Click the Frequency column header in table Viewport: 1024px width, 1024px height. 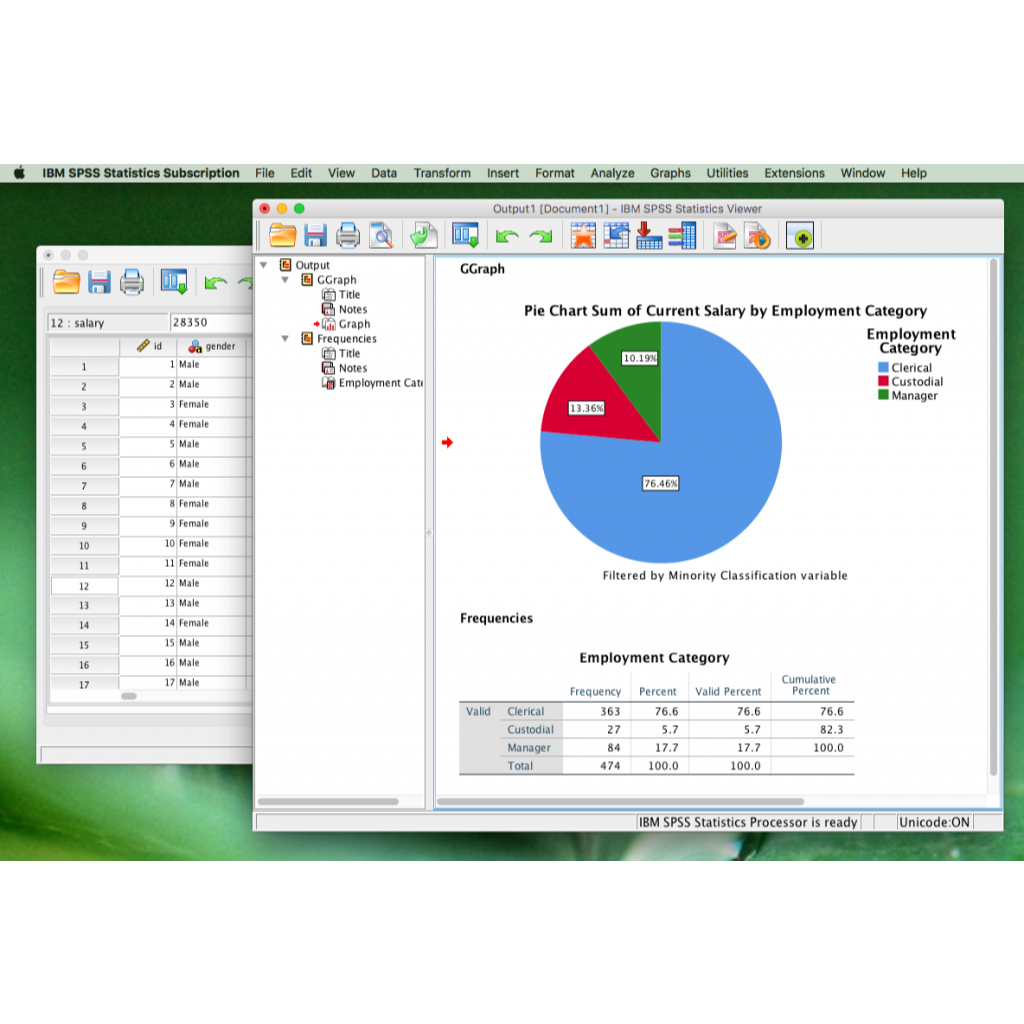595,691
